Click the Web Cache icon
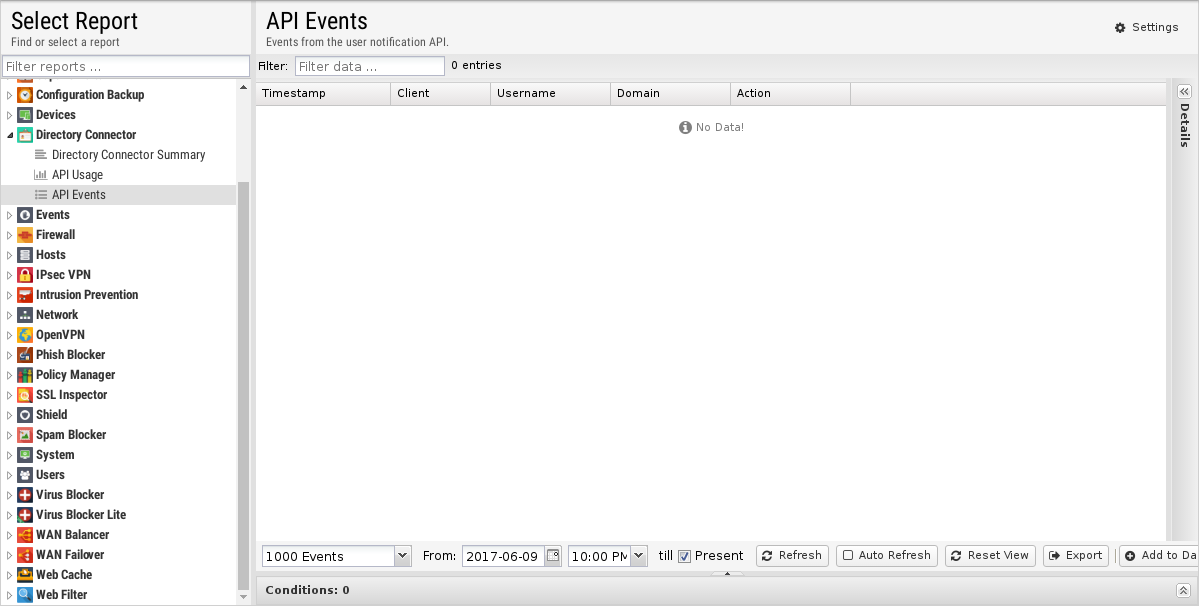The image size is (1199, 606). 25,575
